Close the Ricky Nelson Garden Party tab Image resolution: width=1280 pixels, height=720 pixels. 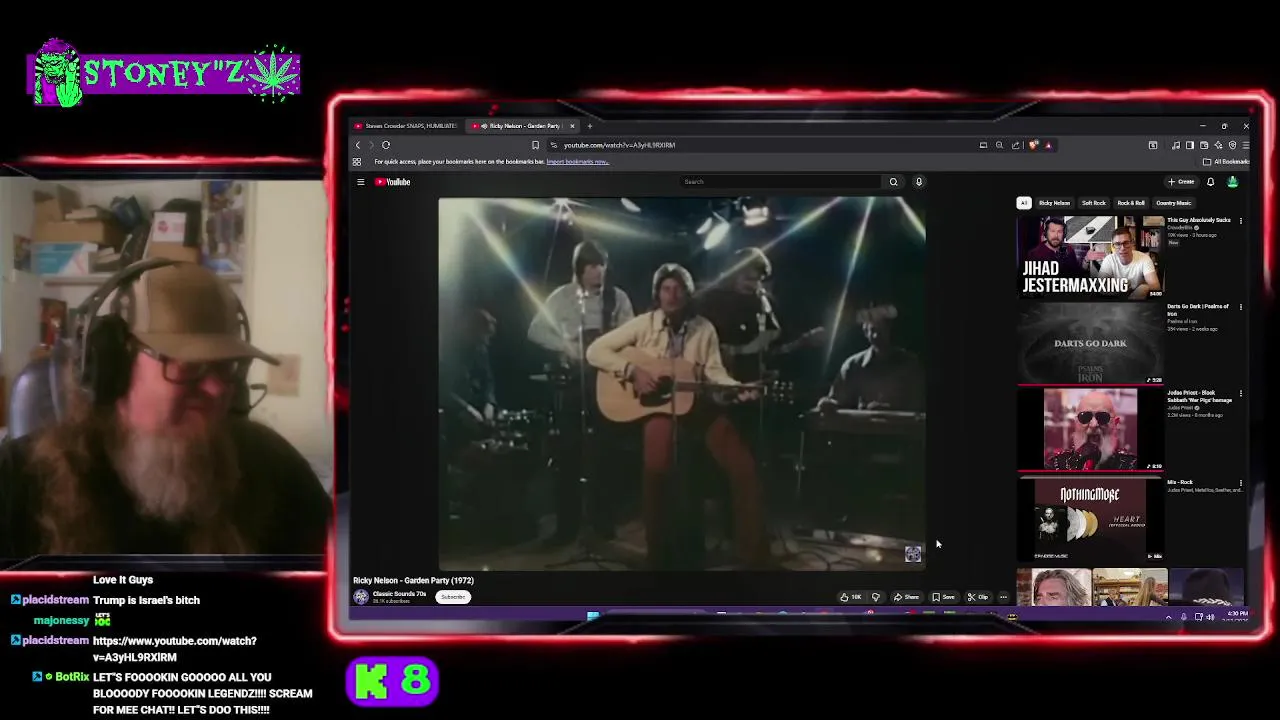click(572, 126)
